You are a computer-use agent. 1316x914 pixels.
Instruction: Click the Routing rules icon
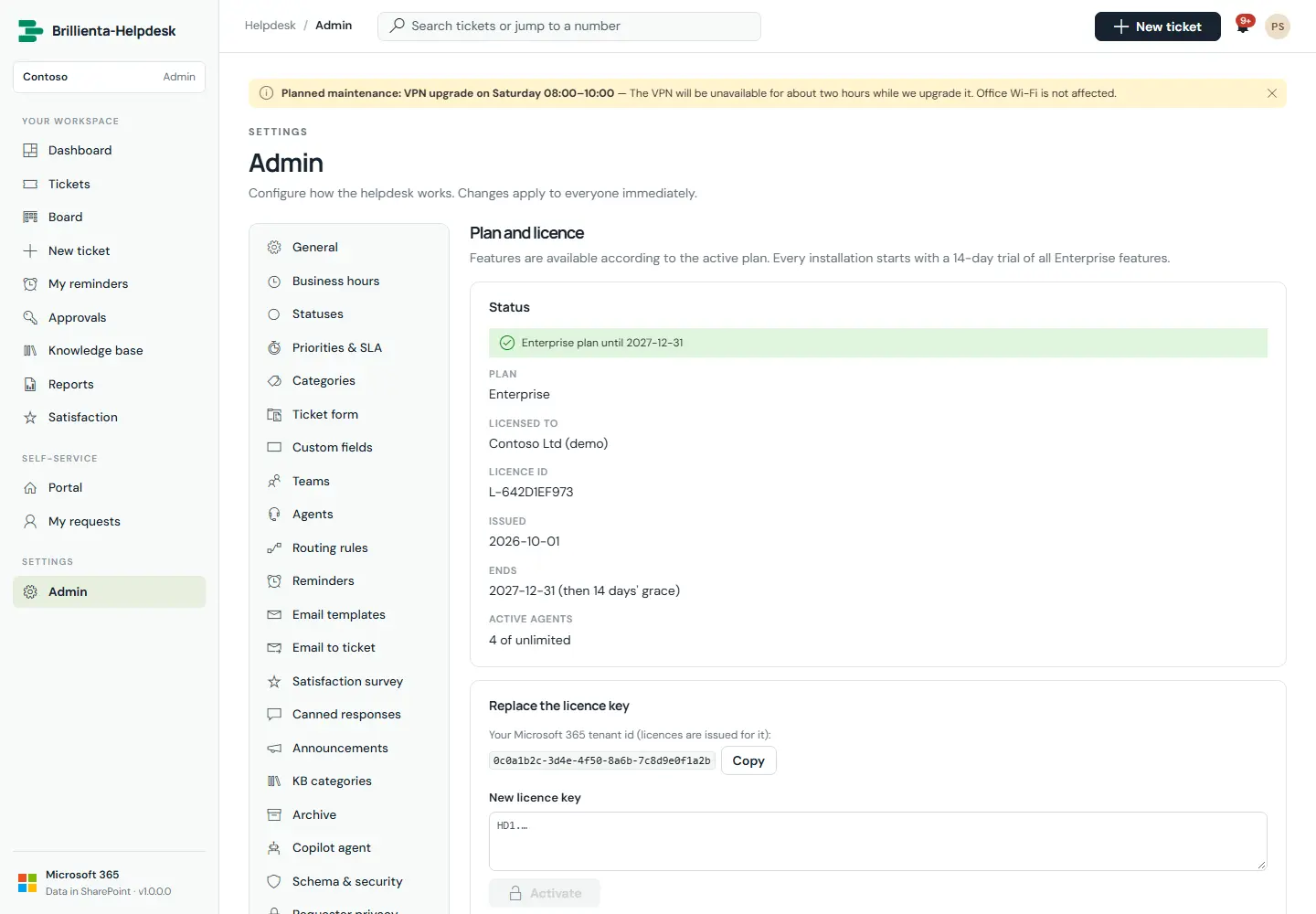click(274, 547)
